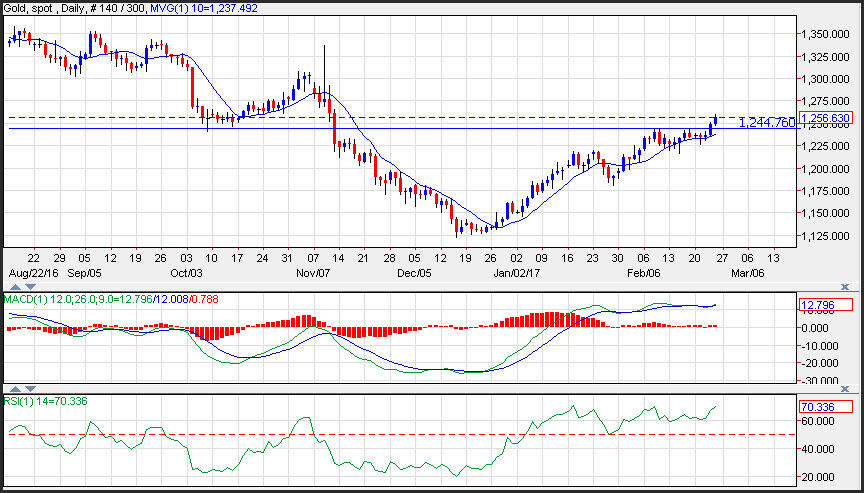Select the 1,244.760 horizontal line label
The height and width of the screenshot is (493, 864).
767,123
